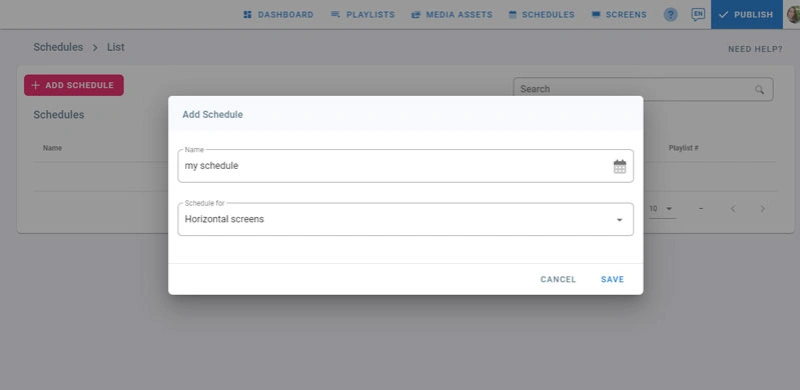Open the help question mark icon
Image resolution: width=800 pixels, height=390 pixels.
coord(670,15)
